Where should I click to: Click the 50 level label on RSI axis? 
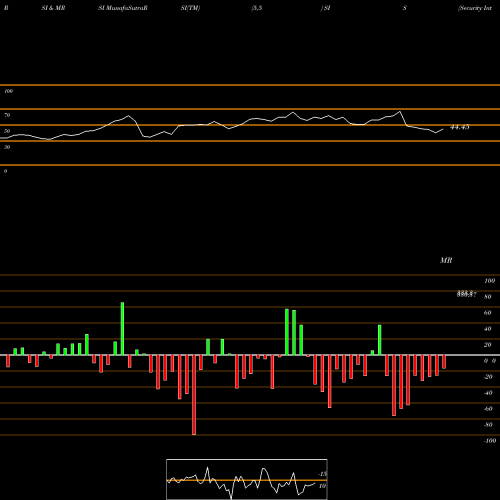pyautogui.click(x=7, y=131)
